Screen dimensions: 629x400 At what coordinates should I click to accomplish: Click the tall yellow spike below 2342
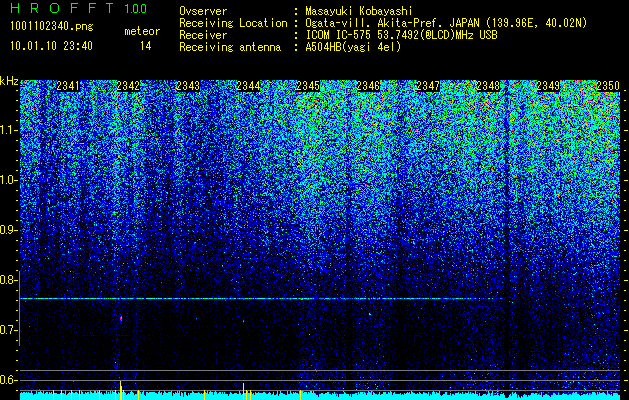[120, 389]
